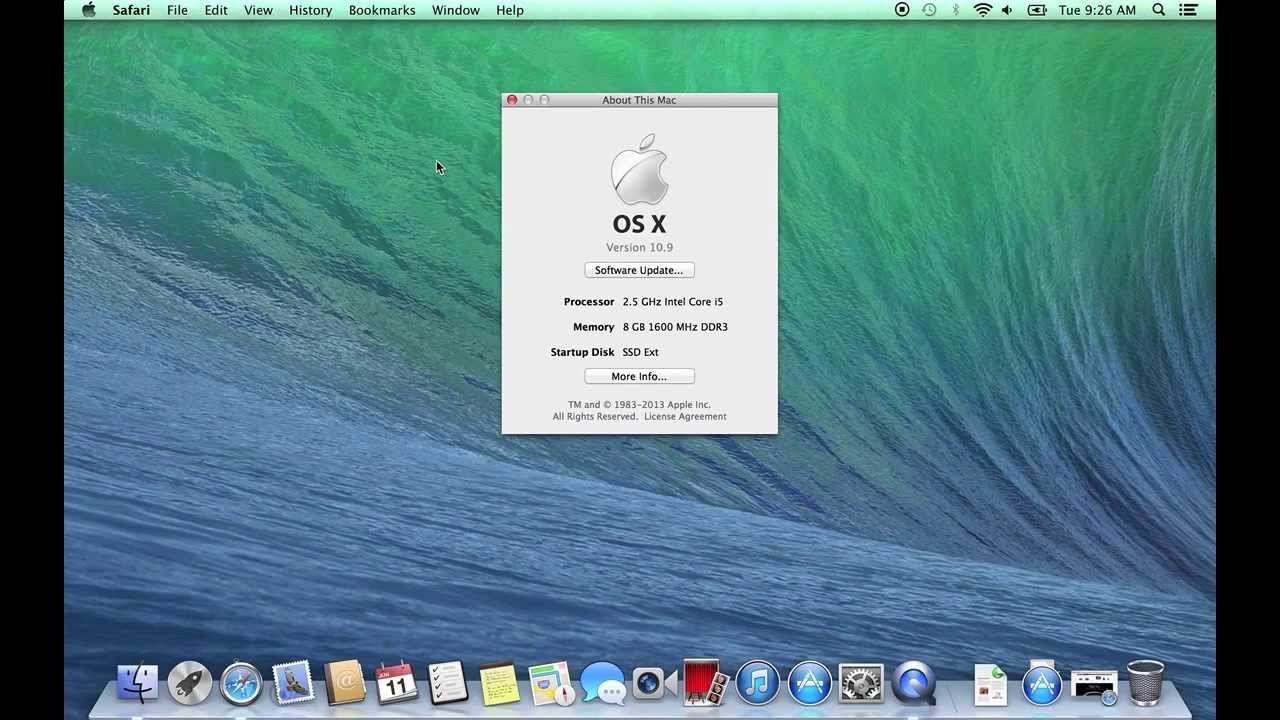Viewport: 1280px width, 720px height.
Task: Open Applications folder stack in Dock
Action: [x=1042, y=684]
